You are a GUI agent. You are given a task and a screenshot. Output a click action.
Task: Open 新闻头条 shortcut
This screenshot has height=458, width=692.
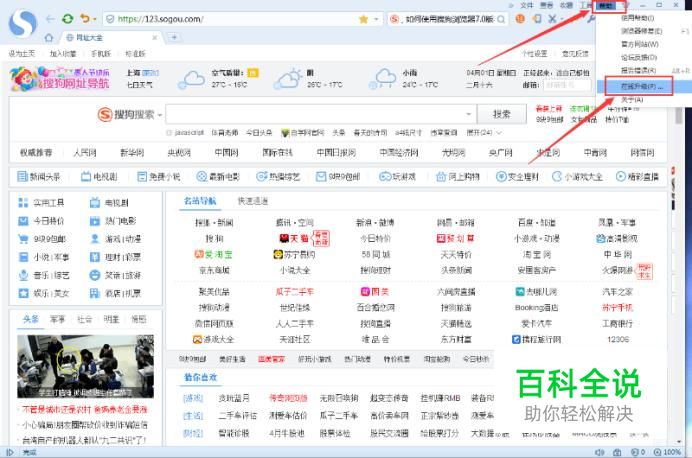coord(38,177)
